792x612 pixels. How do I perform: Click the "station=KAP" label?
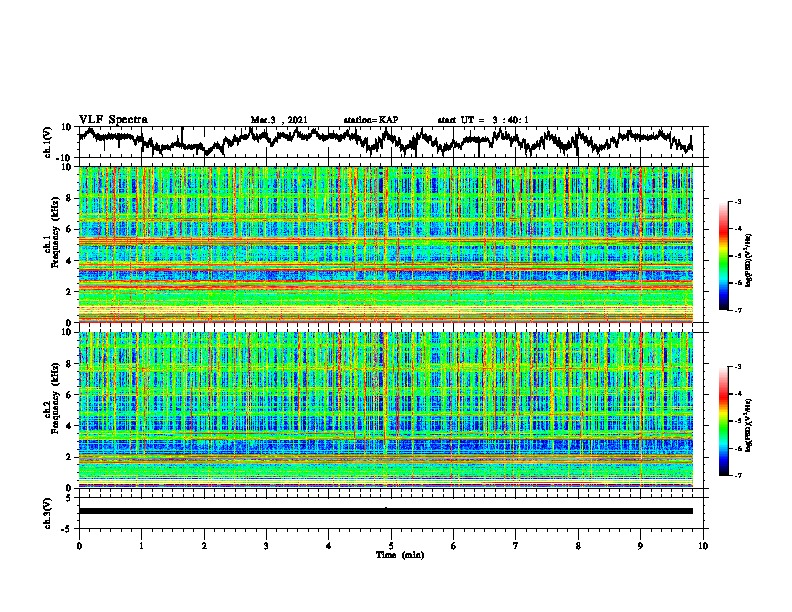pyautogui.click(x=371, y=120)
